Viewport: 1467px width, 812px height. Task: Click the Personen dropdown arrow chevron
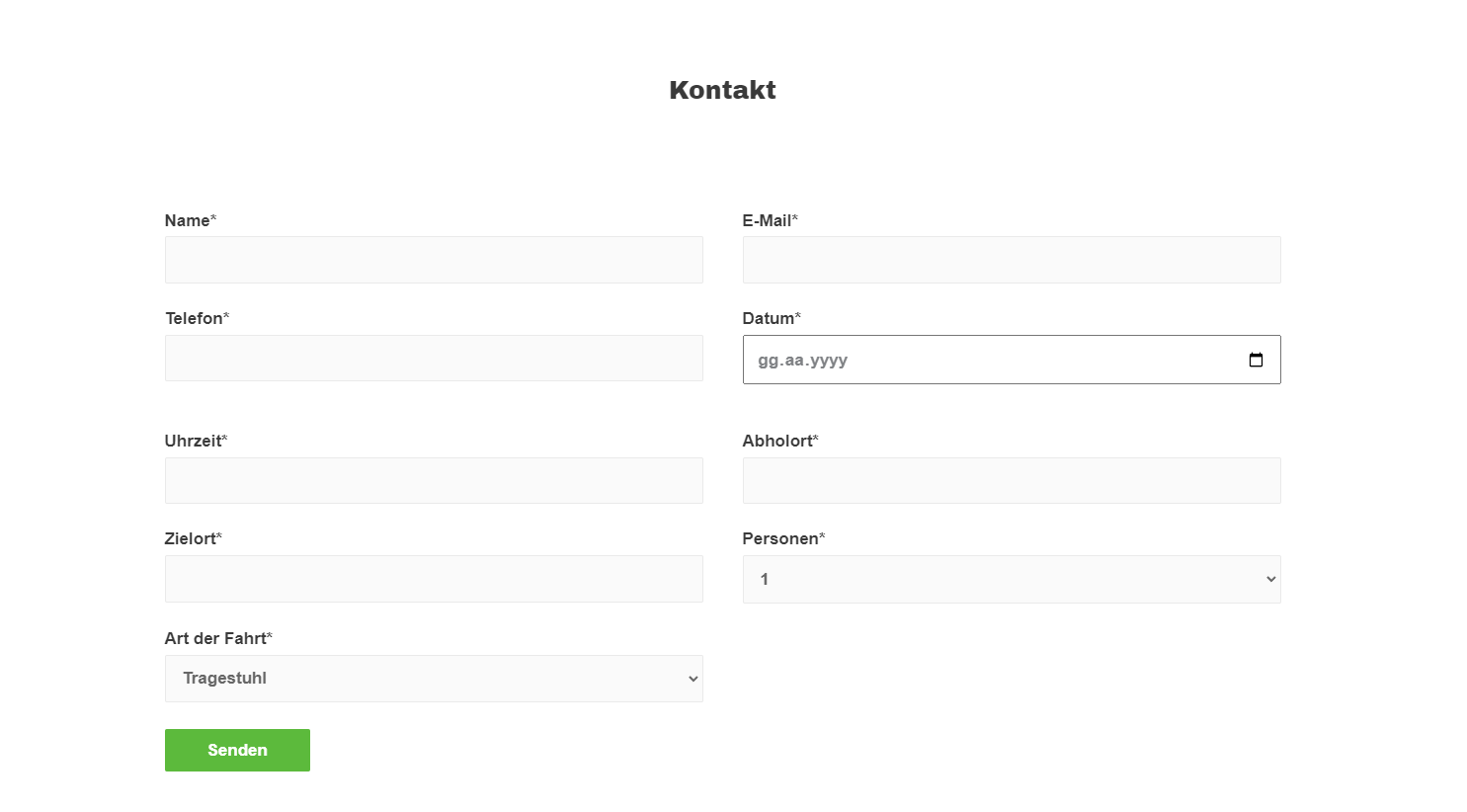[x=1271, y=579]
